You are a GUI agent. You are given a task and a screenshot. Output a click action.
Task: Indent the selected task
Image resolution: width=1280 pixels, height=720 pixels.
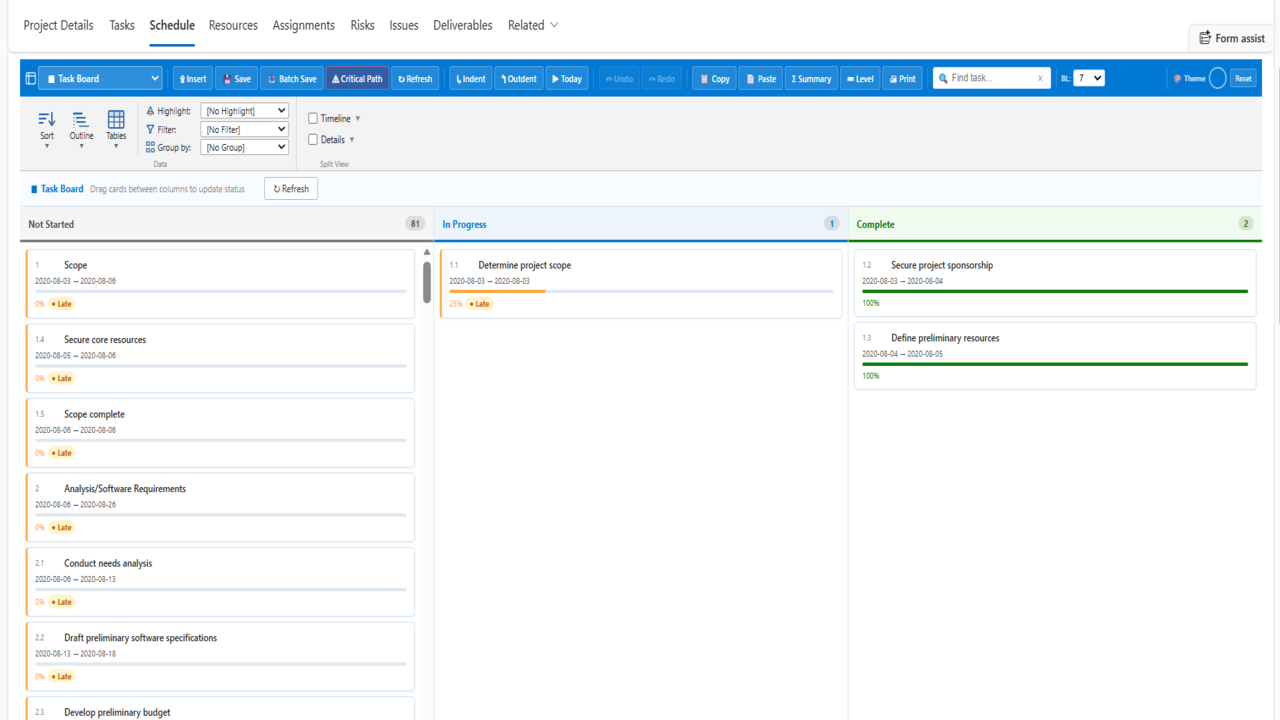point(471,78)
